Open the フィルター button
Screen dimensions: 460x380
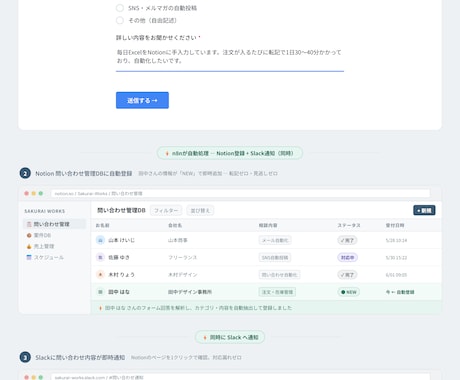coord(166,211)
